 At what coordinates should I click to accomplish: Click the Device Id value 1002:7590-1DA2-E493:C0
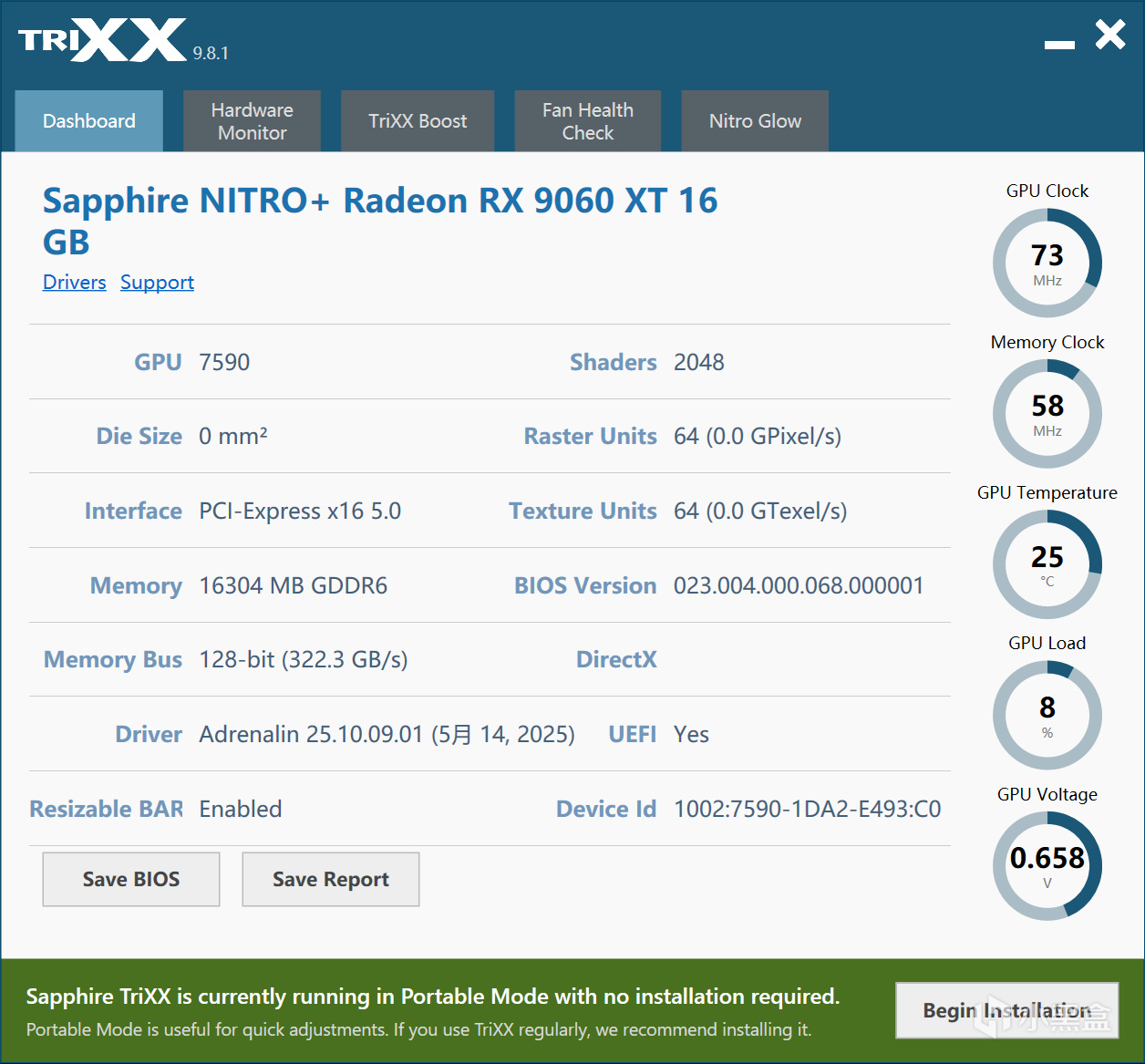click(x=808, y=809)
